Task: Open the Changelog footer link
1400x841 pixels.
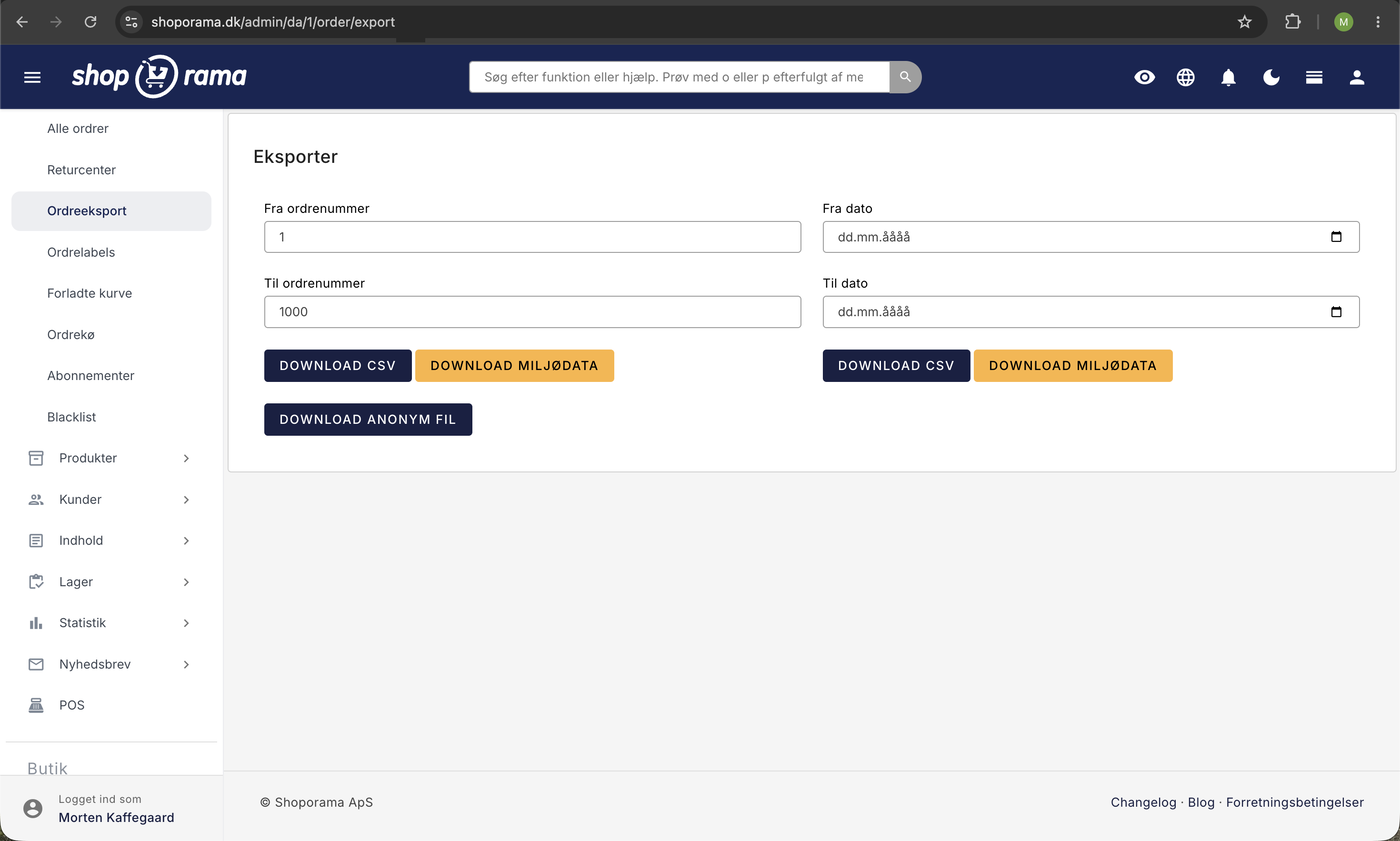Action: [x=1143, y=802]
